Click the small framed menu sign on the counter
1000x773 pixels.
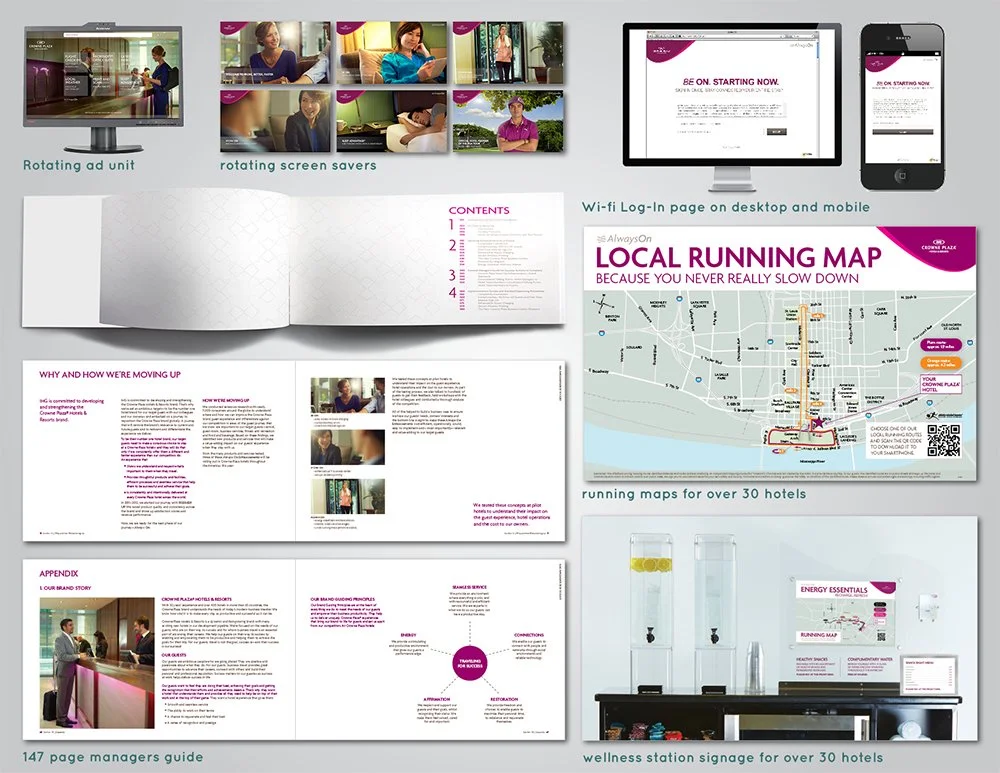coord(930,675)
